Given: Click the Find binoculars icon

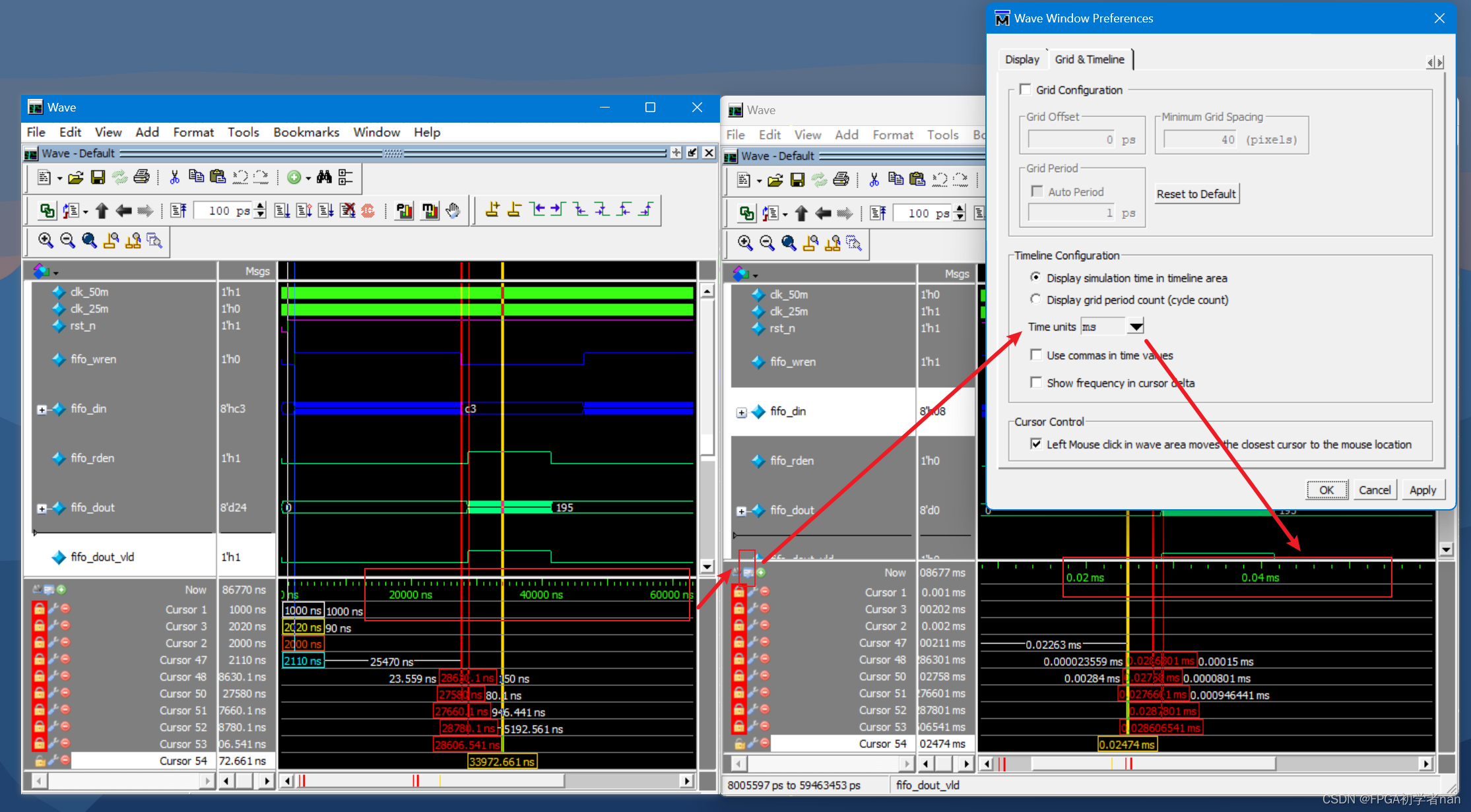Looking at the screenshot, I should click(x=324, y=177).
